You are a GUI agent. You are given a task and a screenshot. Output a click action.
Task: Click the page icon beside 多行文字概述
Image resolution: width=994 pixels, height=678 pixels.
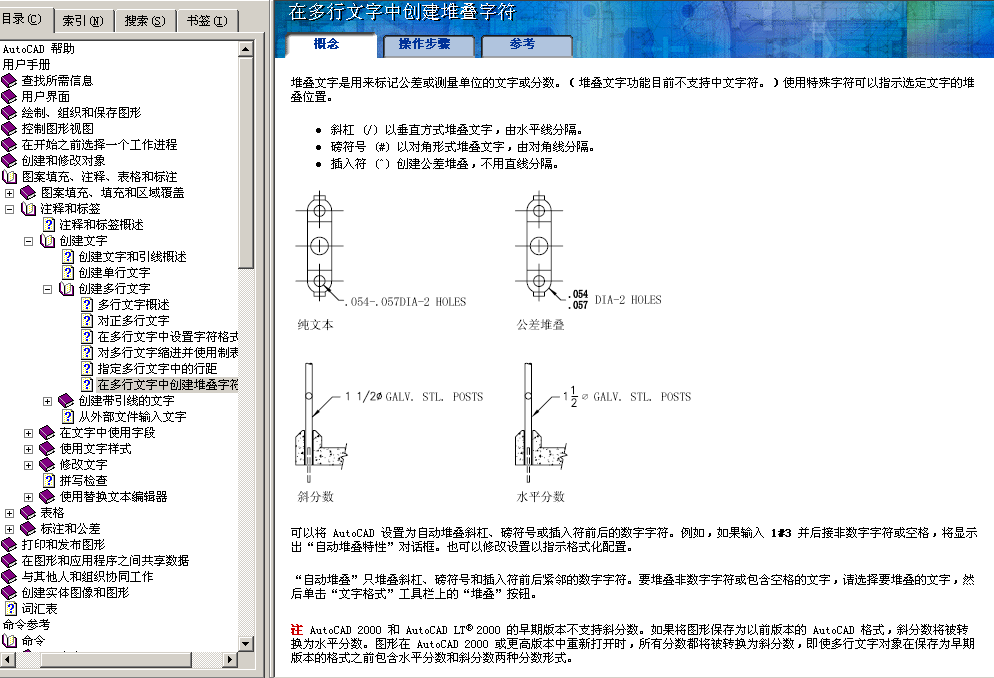(87, 305)
